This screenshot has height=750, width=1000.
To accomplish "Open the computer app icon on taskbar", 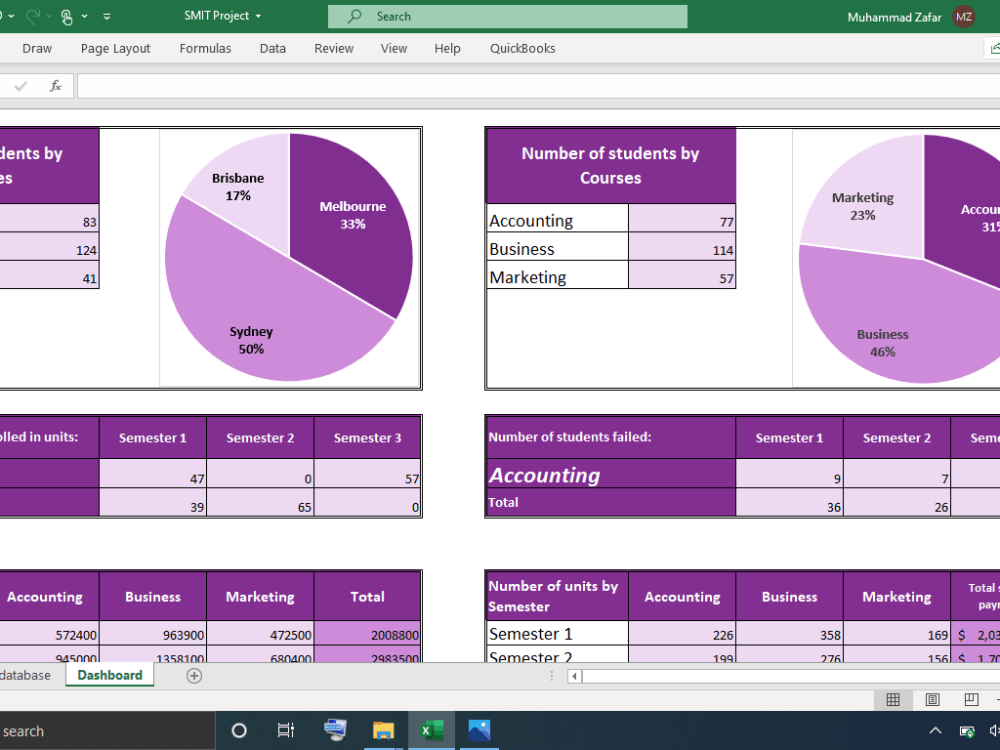I will [x=335, y=730].
